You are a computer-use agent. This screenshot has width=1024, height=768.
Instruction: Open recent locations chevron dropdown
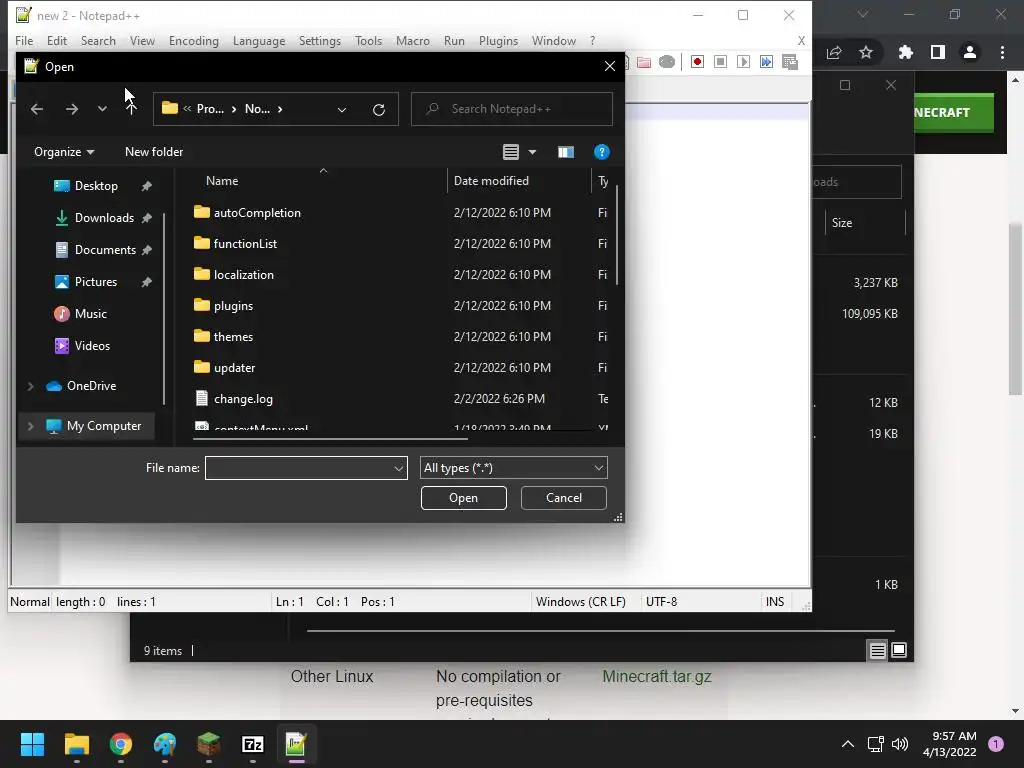pos(102,109)
